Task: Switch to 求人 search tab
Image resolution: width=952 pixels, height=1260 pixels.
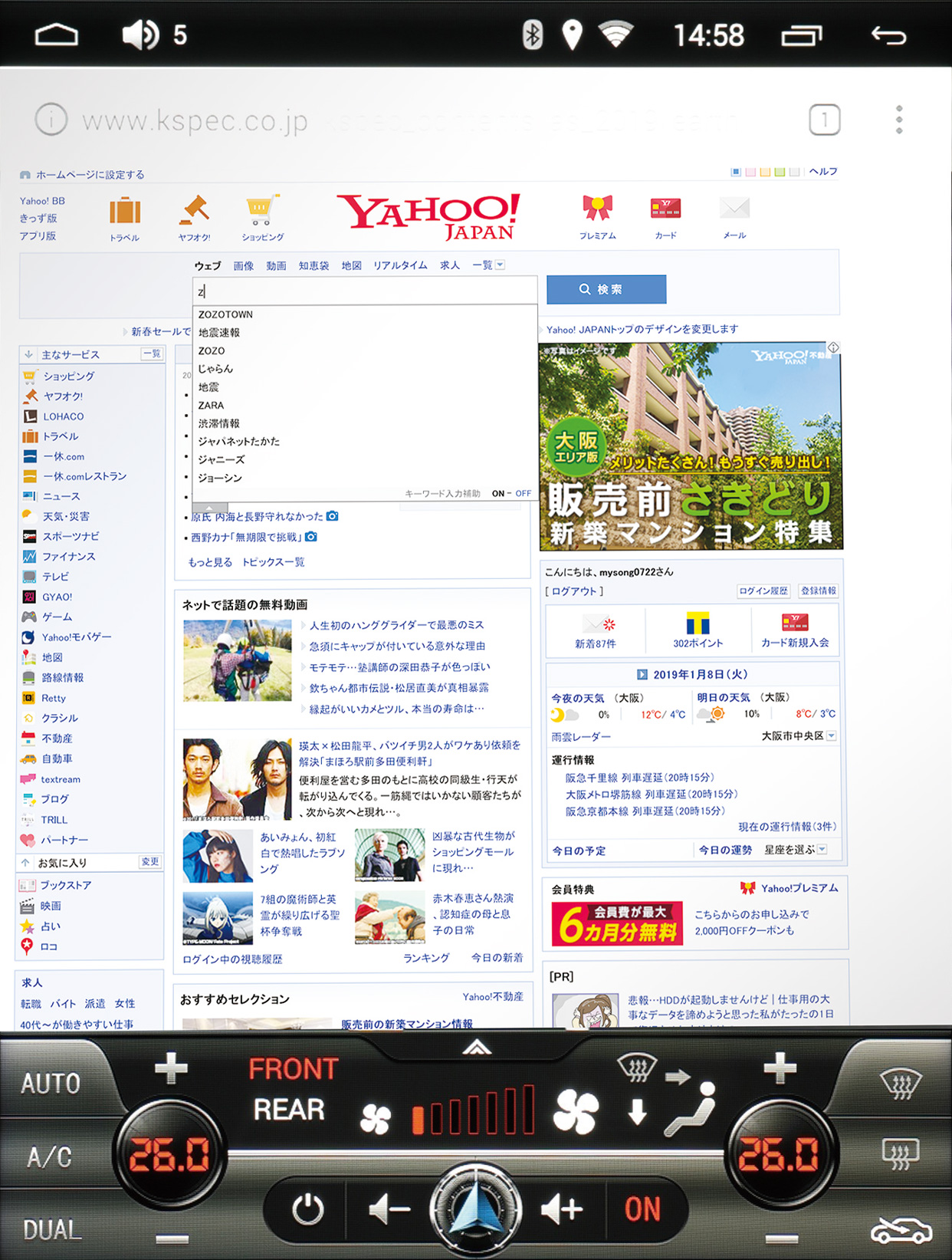Action: [450, 266]
